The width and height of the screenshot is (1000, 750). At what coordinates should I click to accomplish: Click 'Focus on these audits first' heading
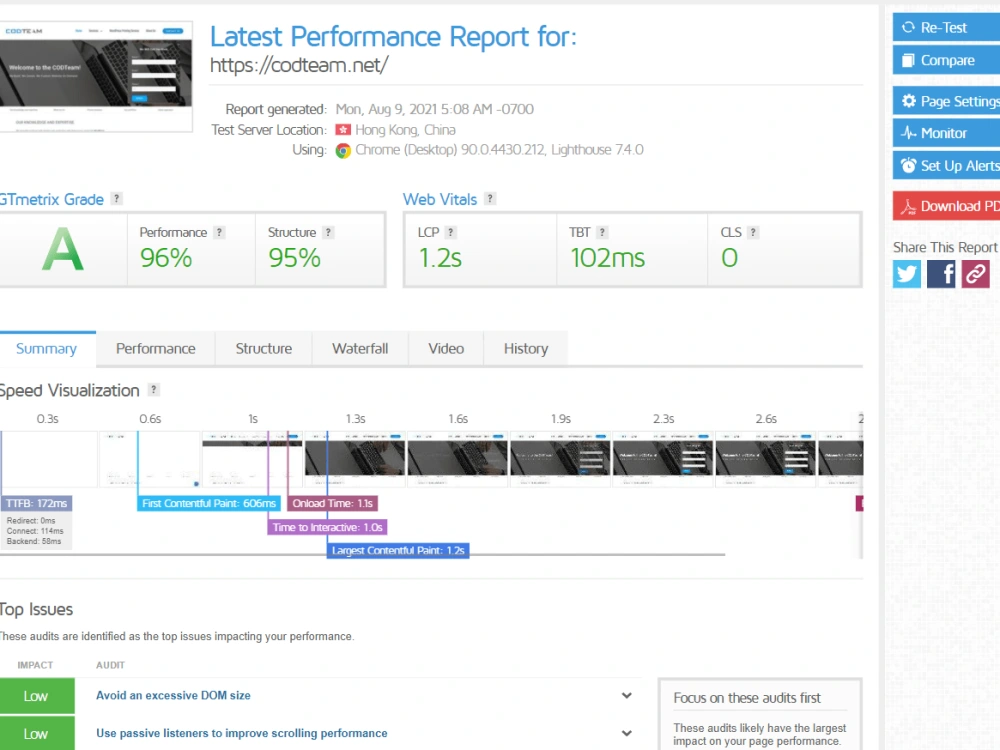pos(747,698)
